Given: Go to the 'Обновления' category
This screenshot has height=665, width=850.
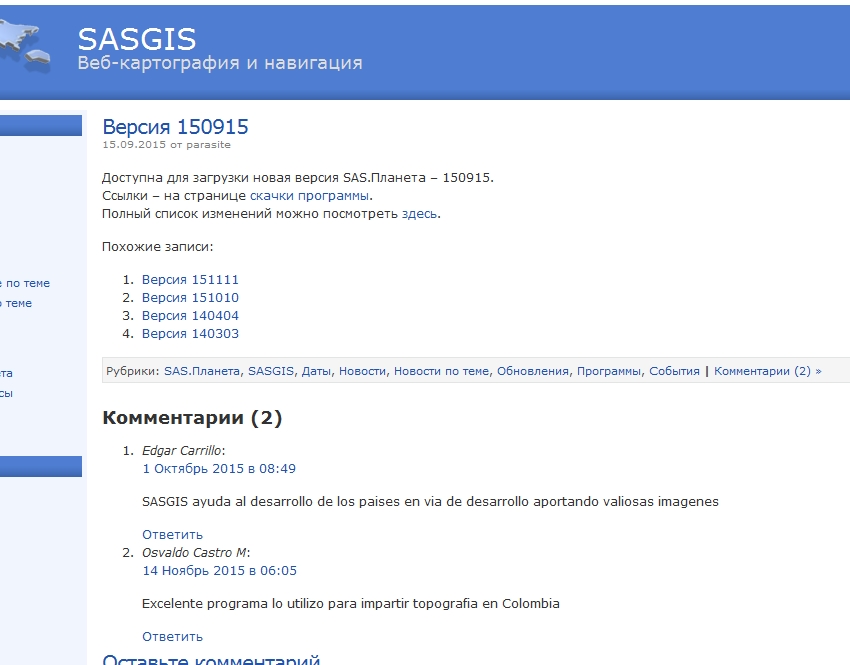Looking at the screenshot, I should point(532,371).
